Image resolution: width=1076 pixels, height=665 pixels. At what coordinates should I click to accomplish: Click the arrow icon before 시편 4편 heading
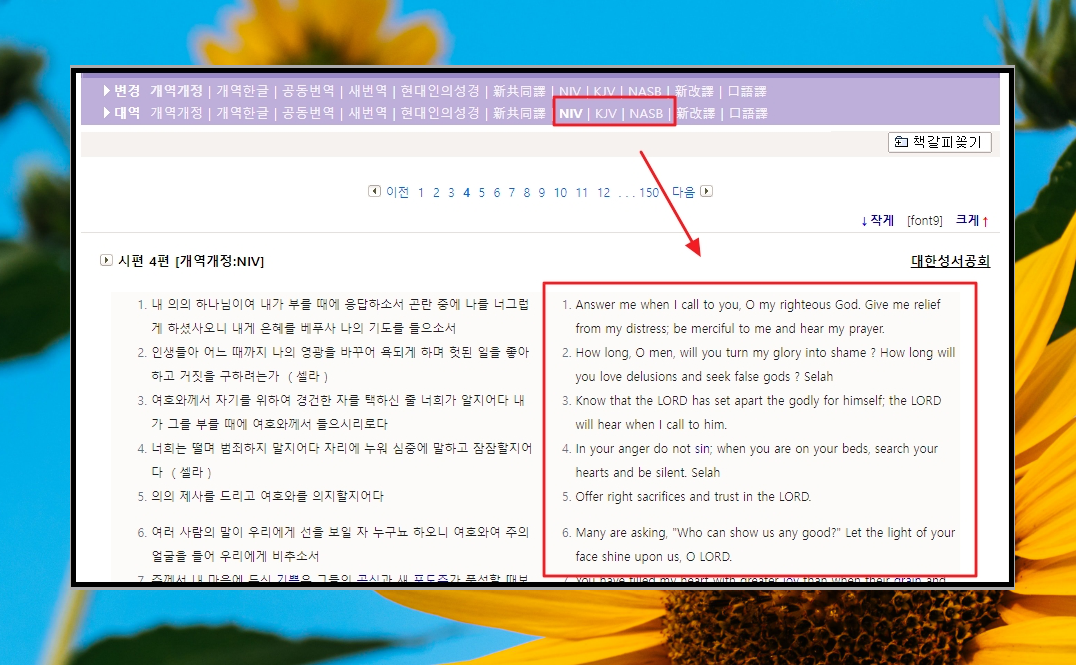106,260
